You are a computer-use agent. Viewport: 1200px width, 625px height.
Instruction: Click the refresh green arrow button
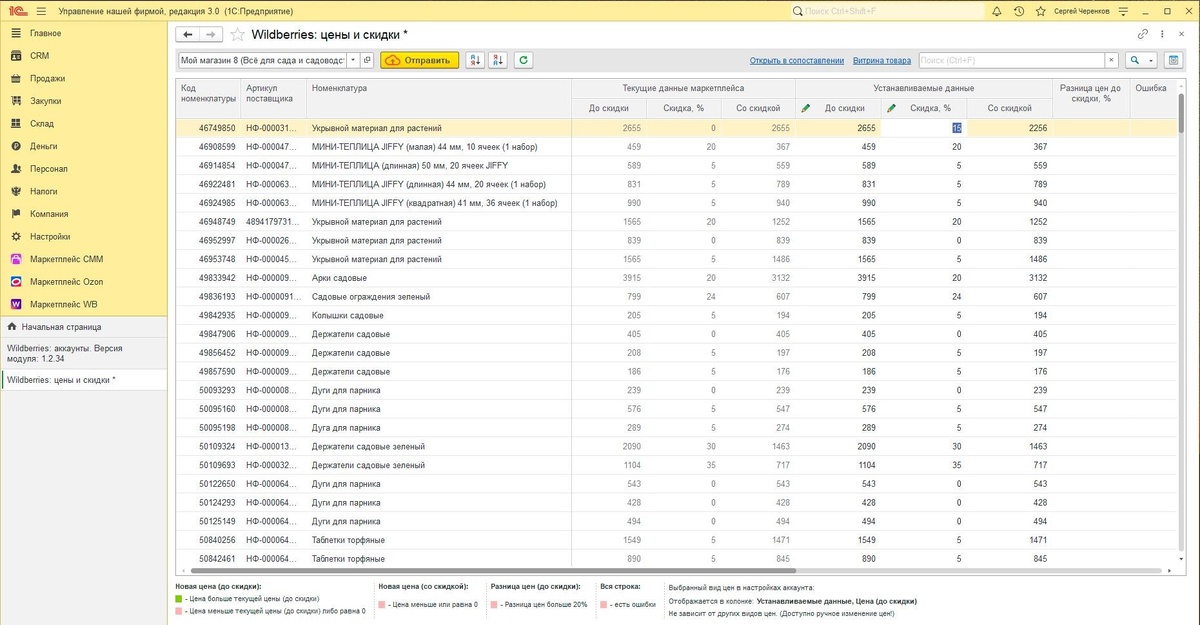point(523,60)
